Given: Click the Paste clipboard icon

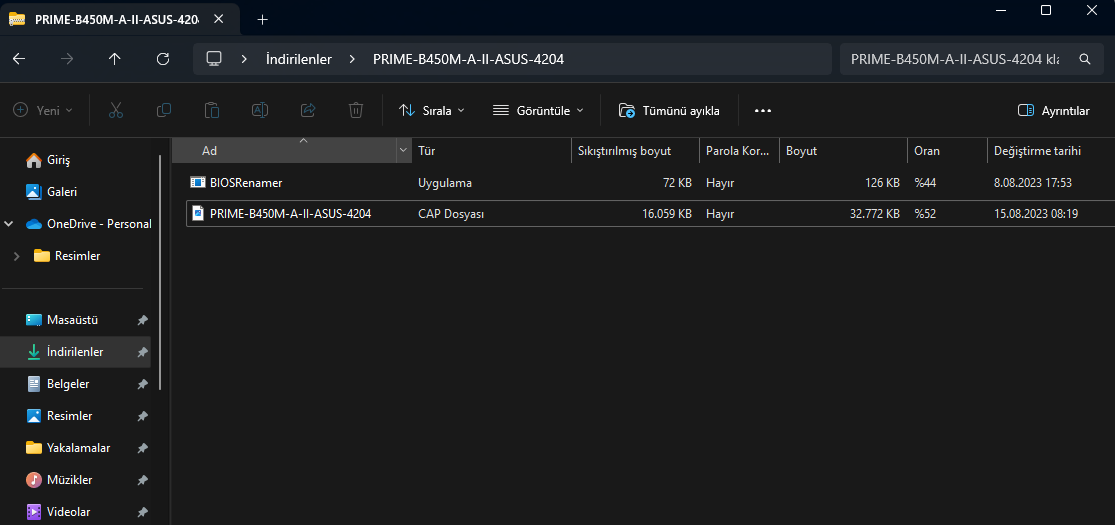Looking at the screenshot, I should click(212, 110).
